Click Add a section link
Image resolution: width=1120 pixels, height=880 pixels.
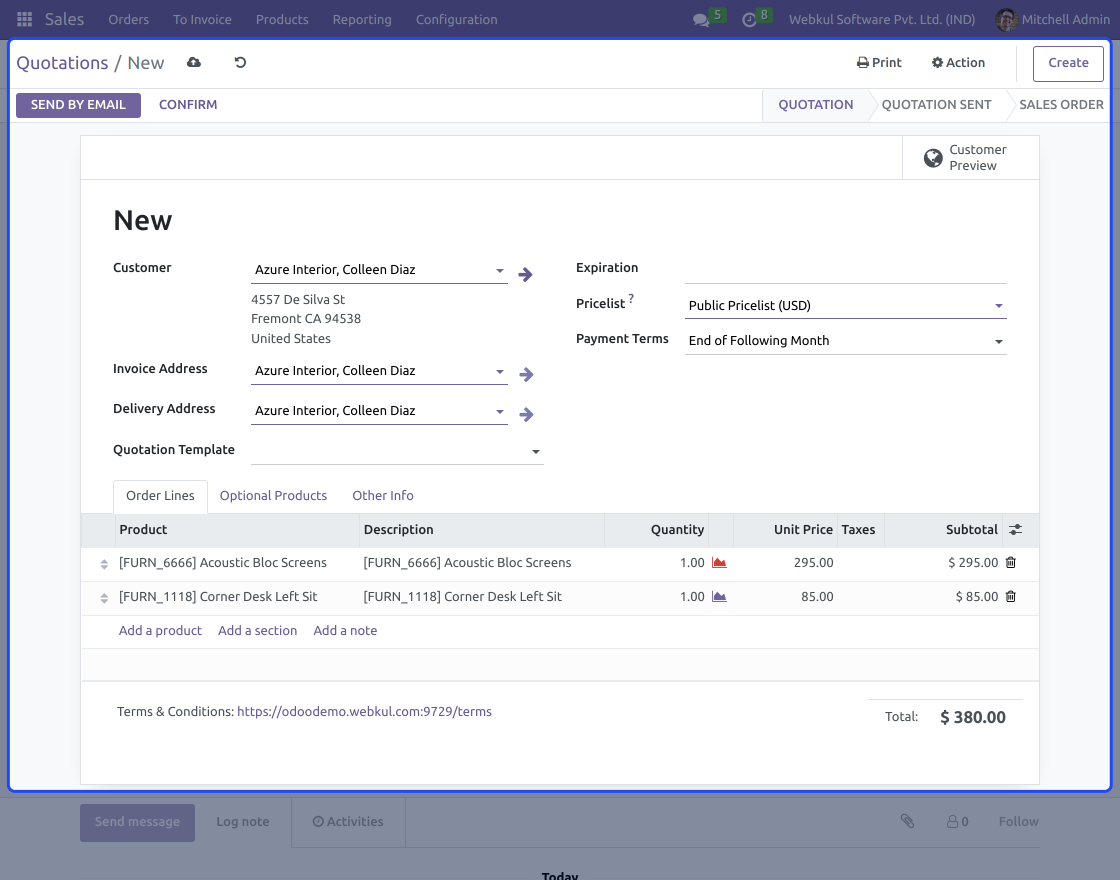257,631
